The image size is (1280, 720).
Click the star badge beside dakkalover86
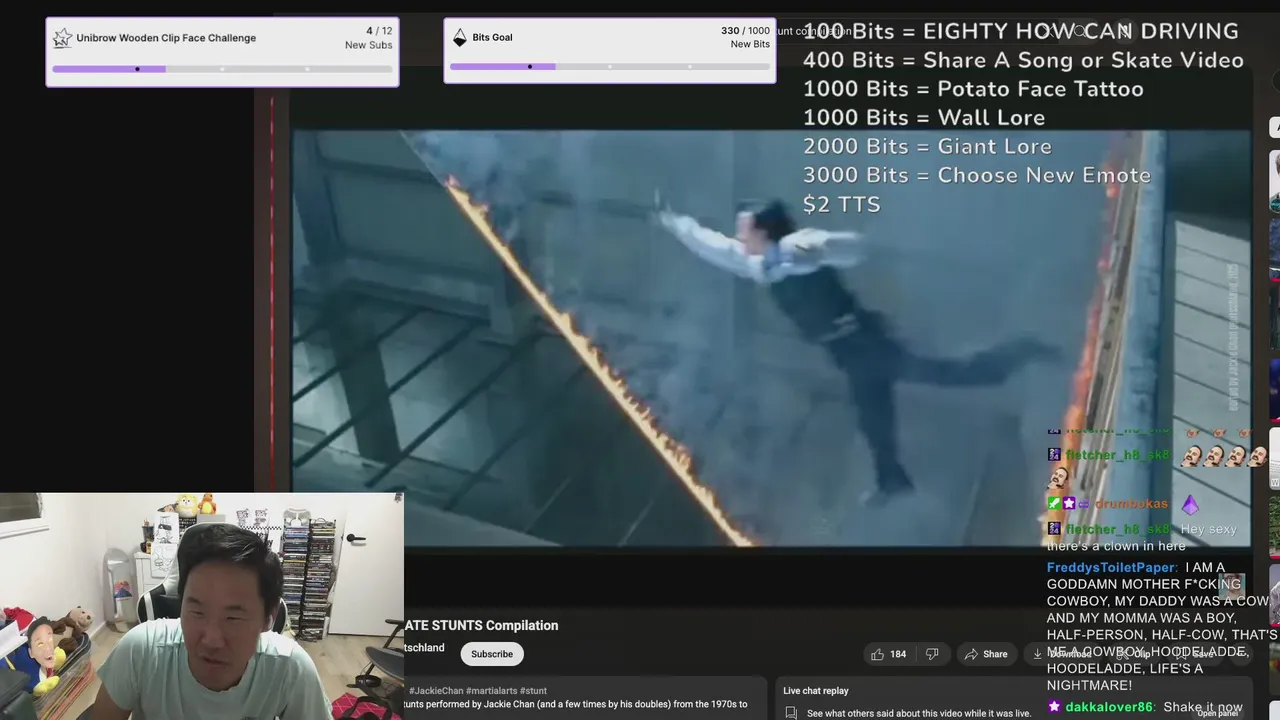pos(1054,706)
